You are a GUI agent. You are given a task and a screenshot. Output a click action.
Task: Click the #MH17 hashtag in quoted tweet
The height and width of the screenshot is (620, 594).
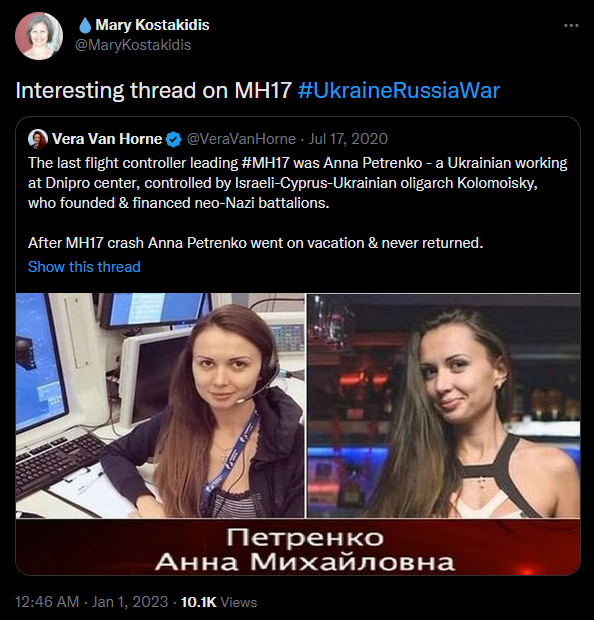266,163
